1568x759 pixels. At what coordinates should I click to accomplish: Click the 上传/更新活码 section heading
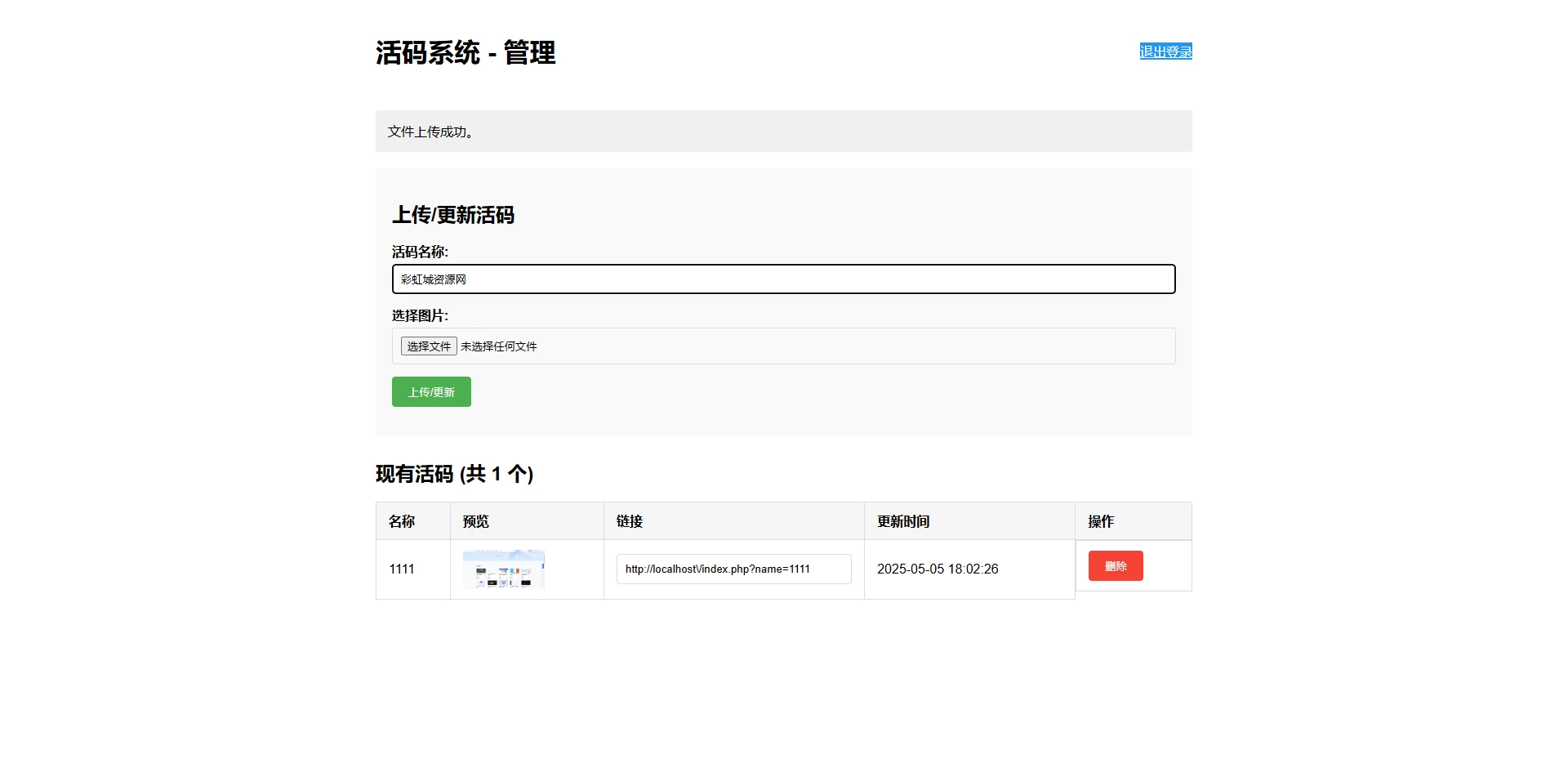click(x=453, y=215)
